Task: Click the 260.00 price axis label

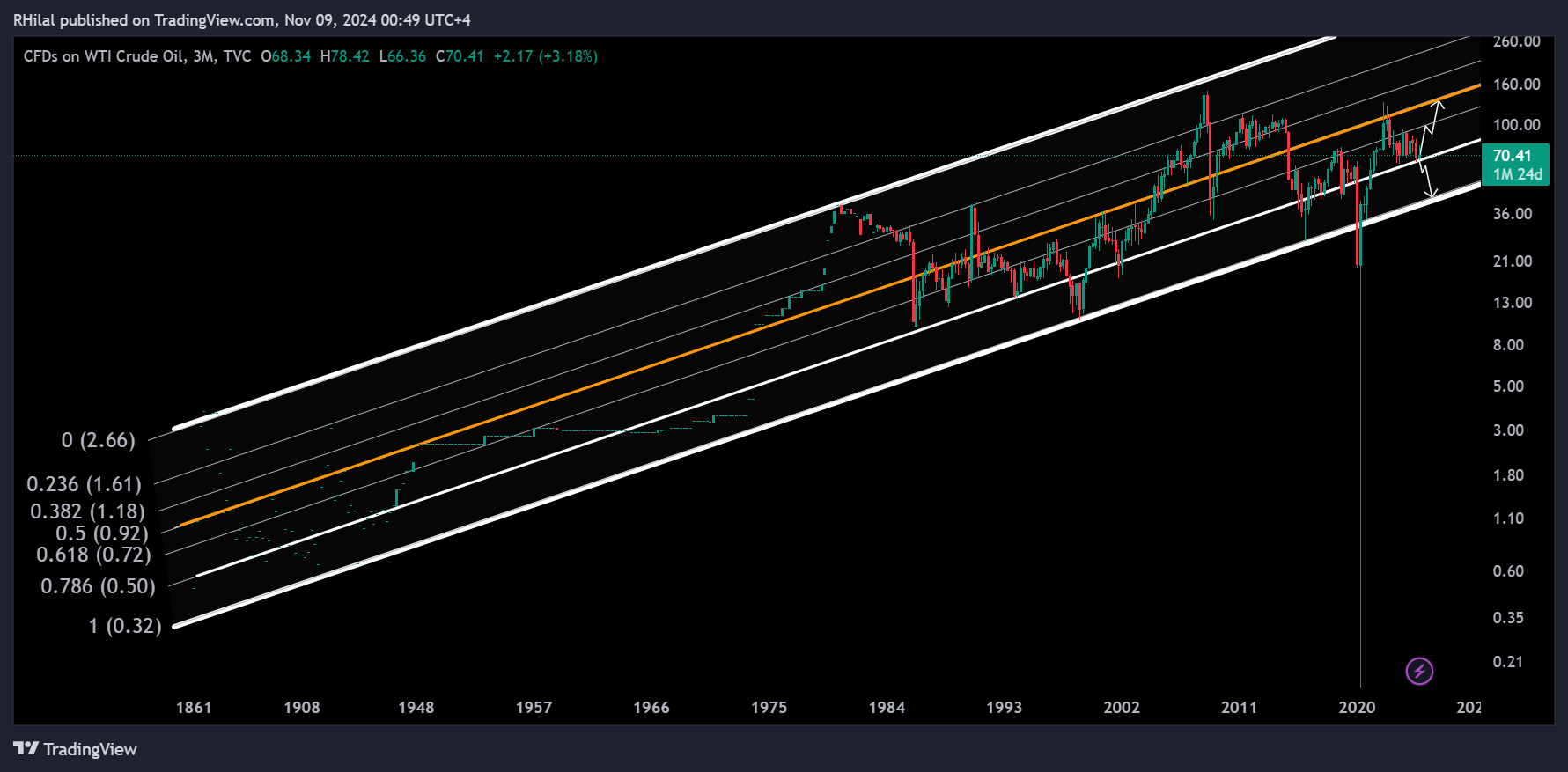Action: (x=1517, y=41)
